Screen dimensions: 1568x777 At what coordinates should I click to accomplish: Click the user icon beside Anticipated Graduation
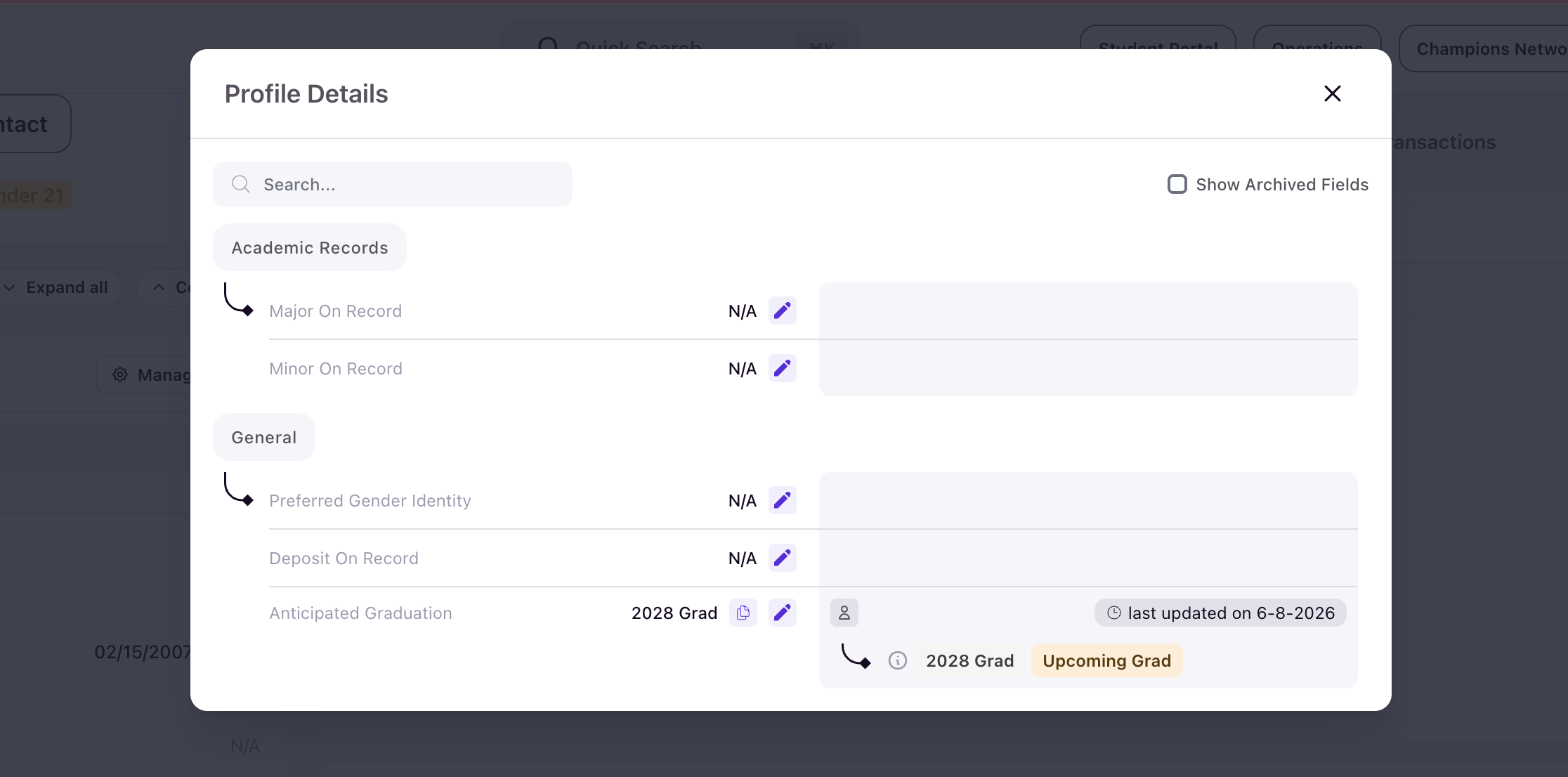pos(844,613)
